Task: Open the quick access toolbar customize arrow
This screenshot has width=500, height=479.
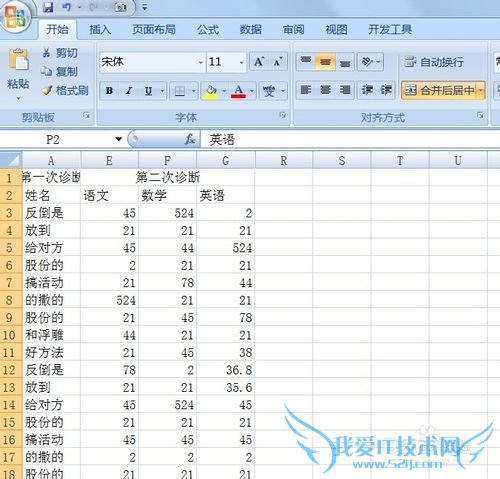Action: [x=144, y=7]
